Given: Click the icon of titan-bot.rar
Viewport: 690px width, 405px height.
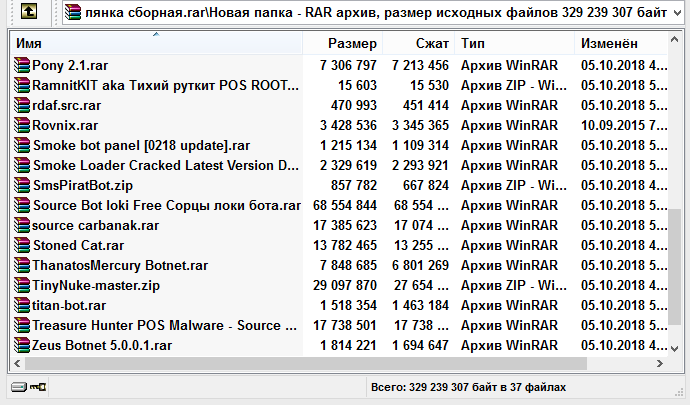Looking at the screenshot, I should [x=22, y=306].
